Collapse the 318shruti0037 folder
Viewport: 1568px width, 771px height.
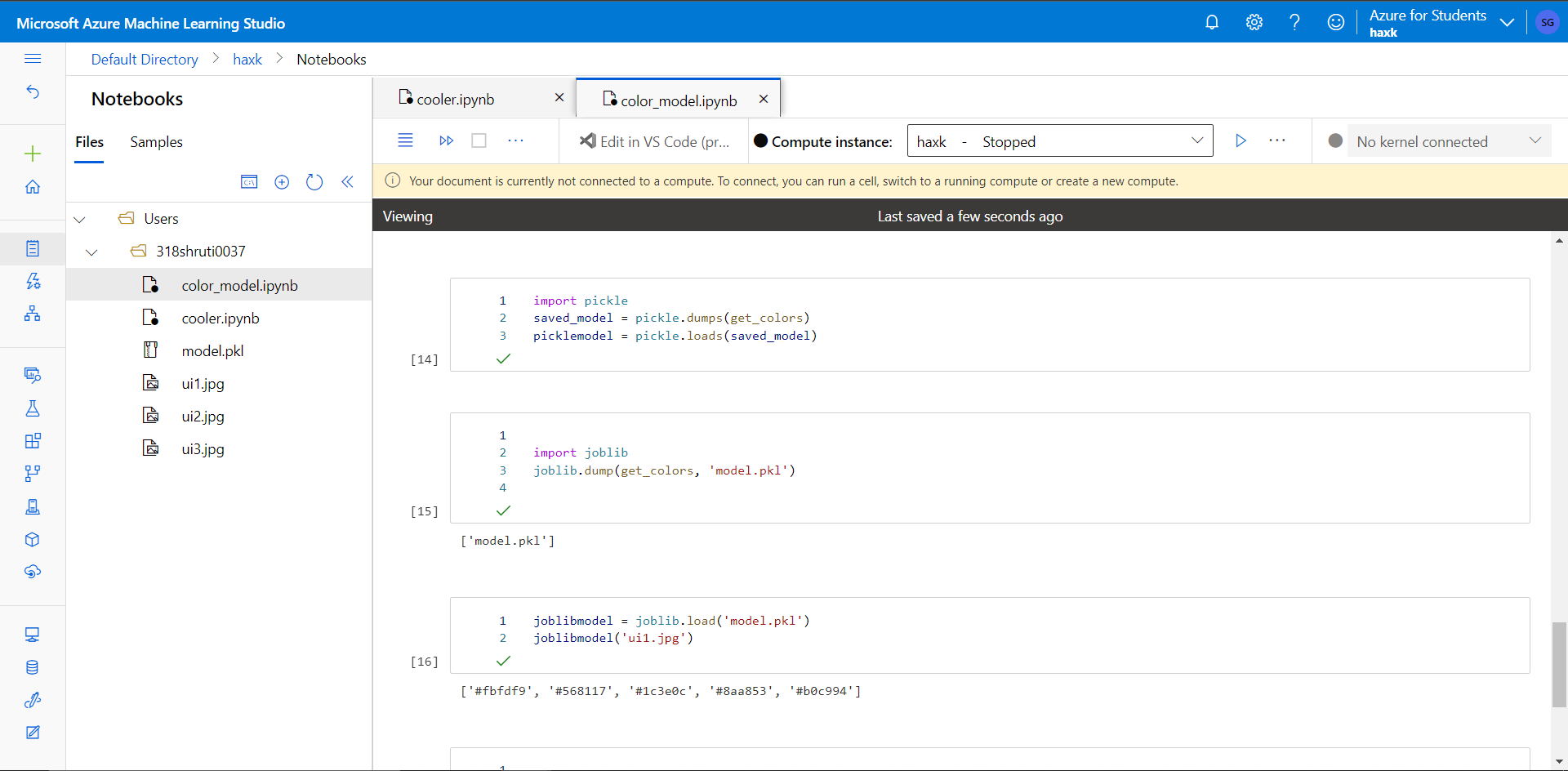(x=91, y=252)
